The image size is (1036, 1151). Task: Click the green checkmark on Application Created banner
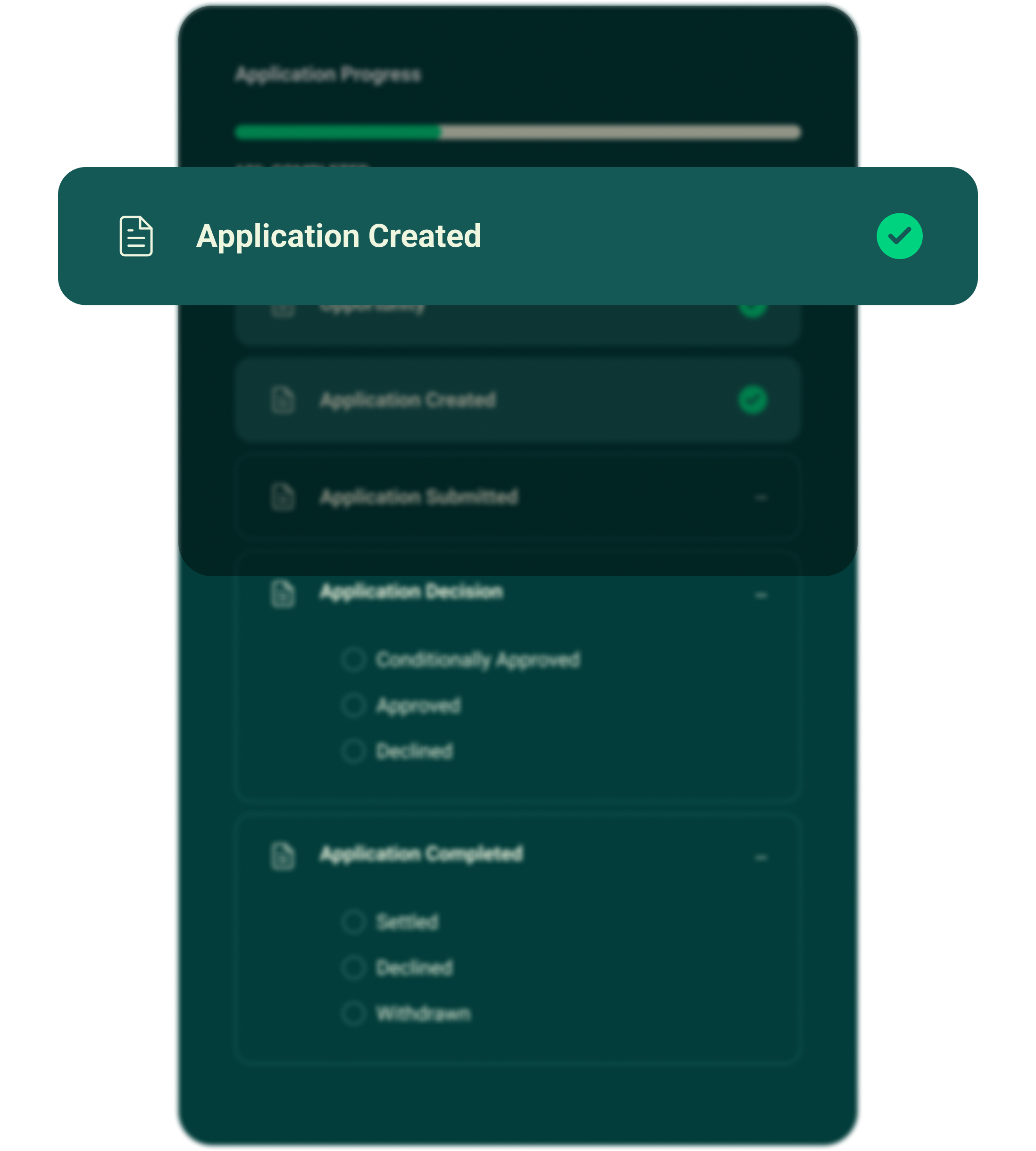[899, 236]
